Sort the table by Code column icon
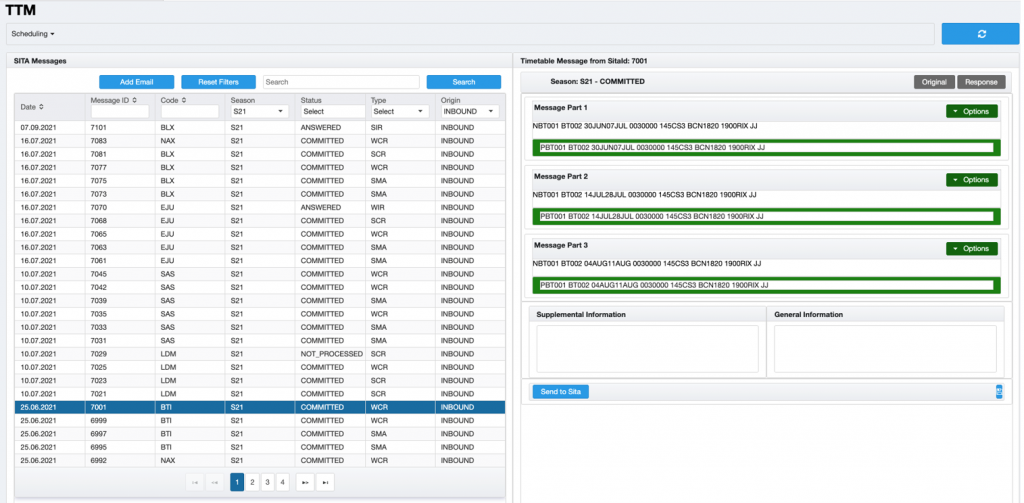The height and width of the screenshot is (503, 1024). coord(184,101)
